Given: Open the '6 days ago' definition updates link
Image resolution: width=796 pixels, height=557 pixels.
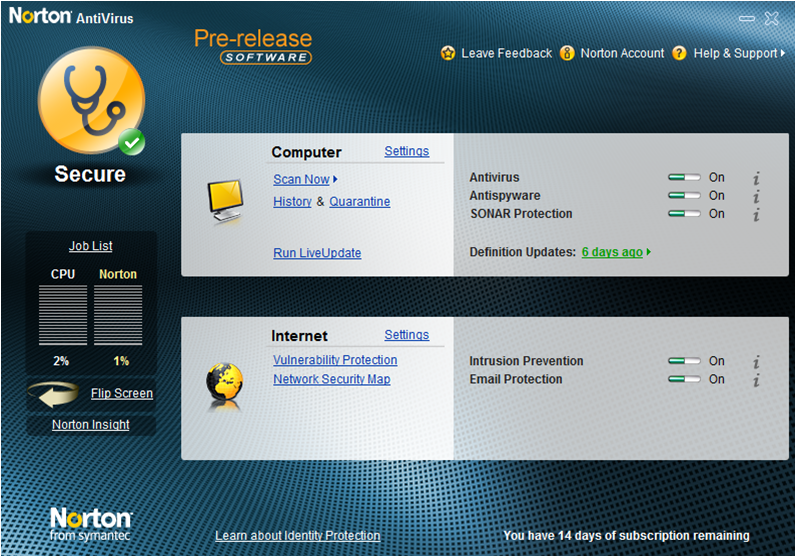Looking at the screenshot, I should coord(612,252).
